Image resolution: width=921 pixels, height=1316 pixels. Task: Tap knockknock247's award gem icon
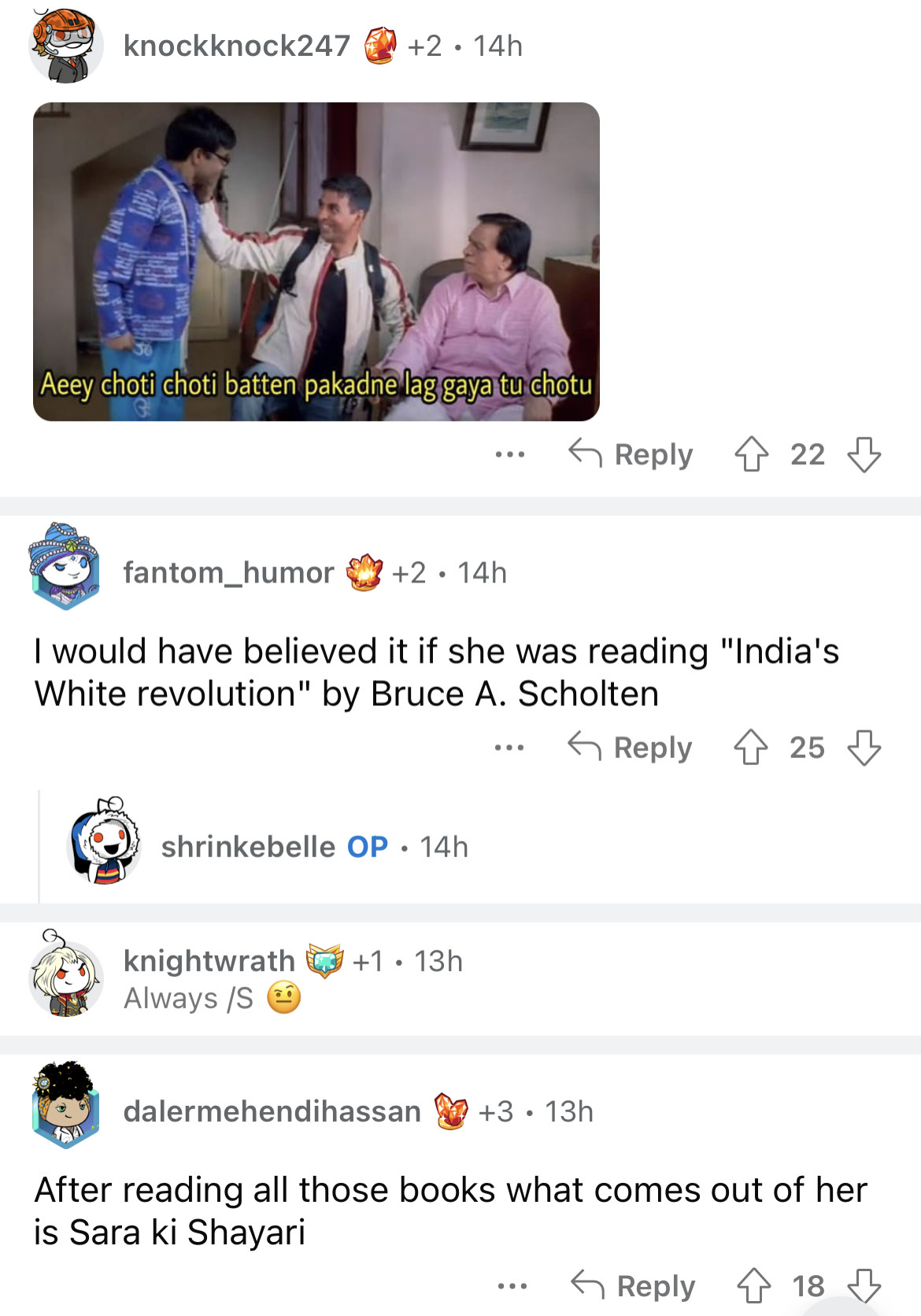point(380,46)
